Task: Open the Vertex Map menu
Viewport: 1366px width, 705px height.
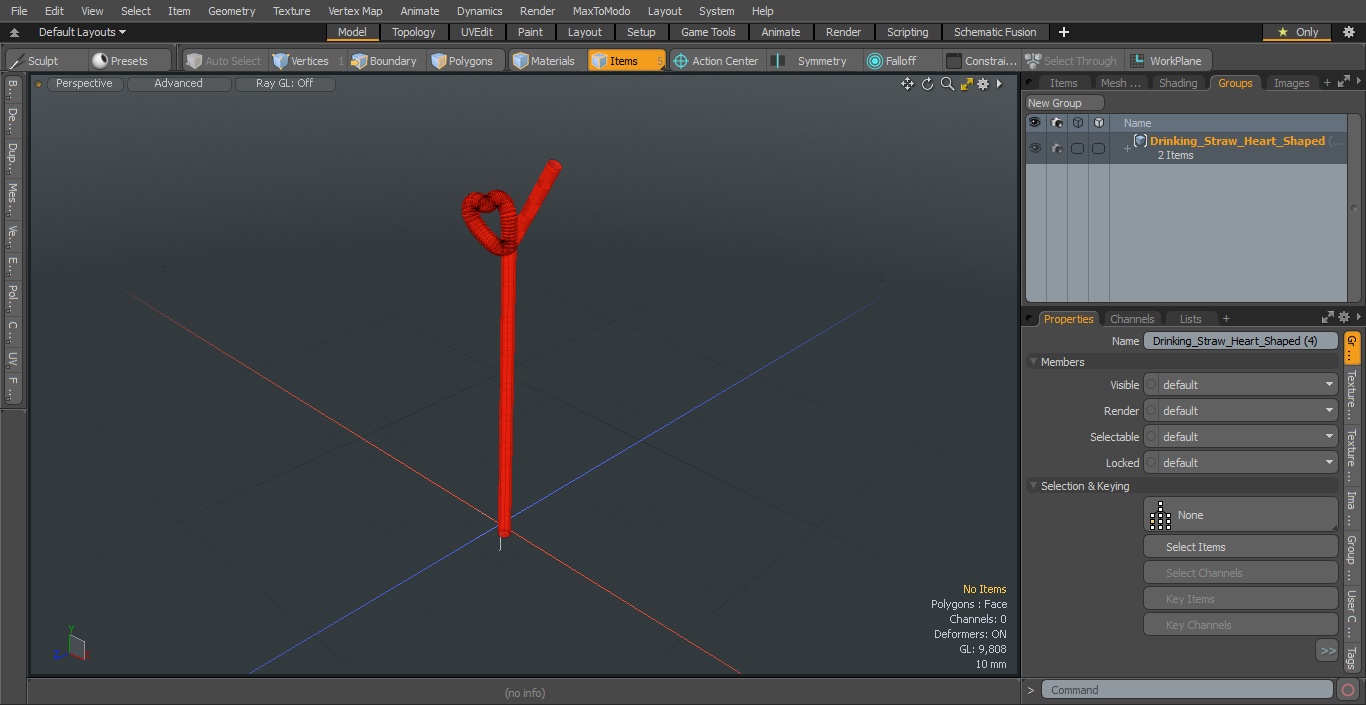Action: [355, 11]
